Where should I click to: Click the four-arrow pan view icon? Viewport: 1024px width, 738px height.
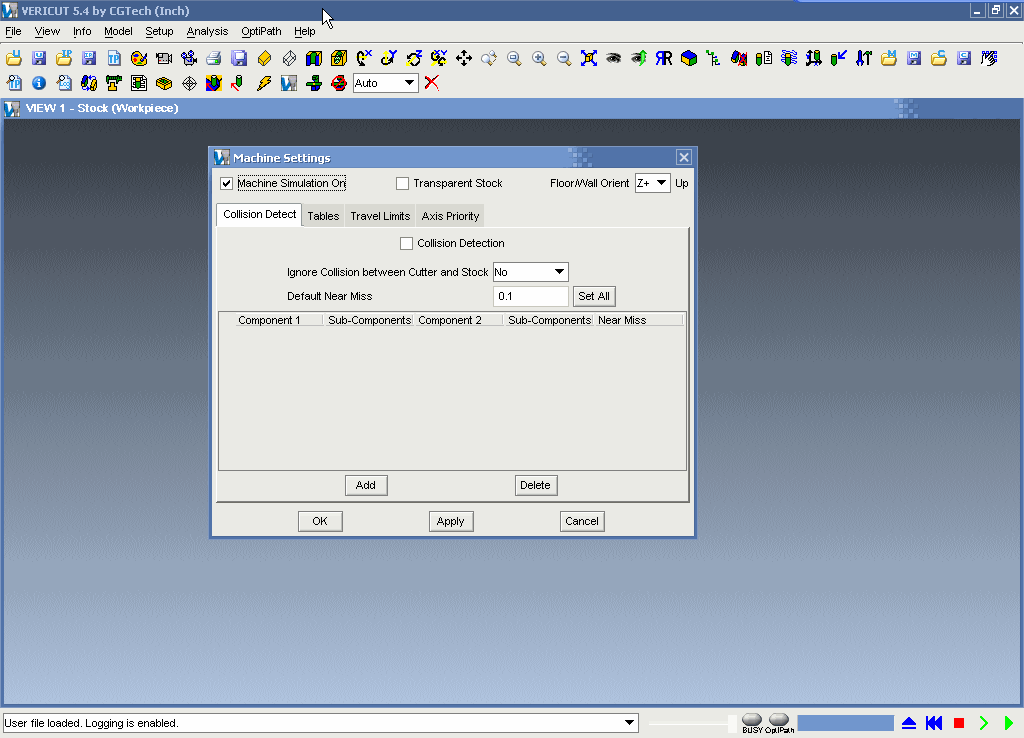(x=464, y=58)
